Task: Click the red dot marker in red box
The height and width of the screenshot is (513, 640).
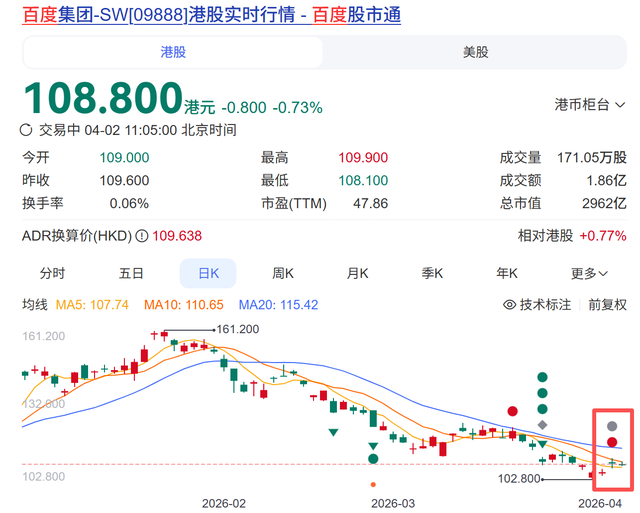Action: click(612, 442)
